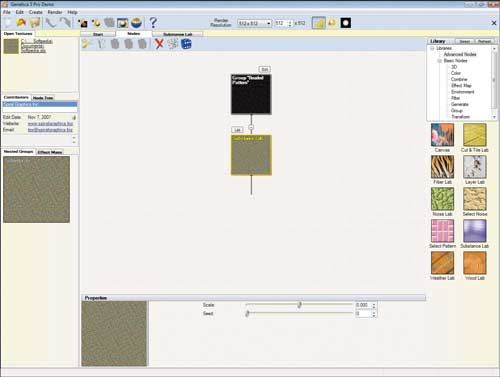Click the new texture icon in toolbar
Viewport: 500px width, 377px height.
(8, 23)
